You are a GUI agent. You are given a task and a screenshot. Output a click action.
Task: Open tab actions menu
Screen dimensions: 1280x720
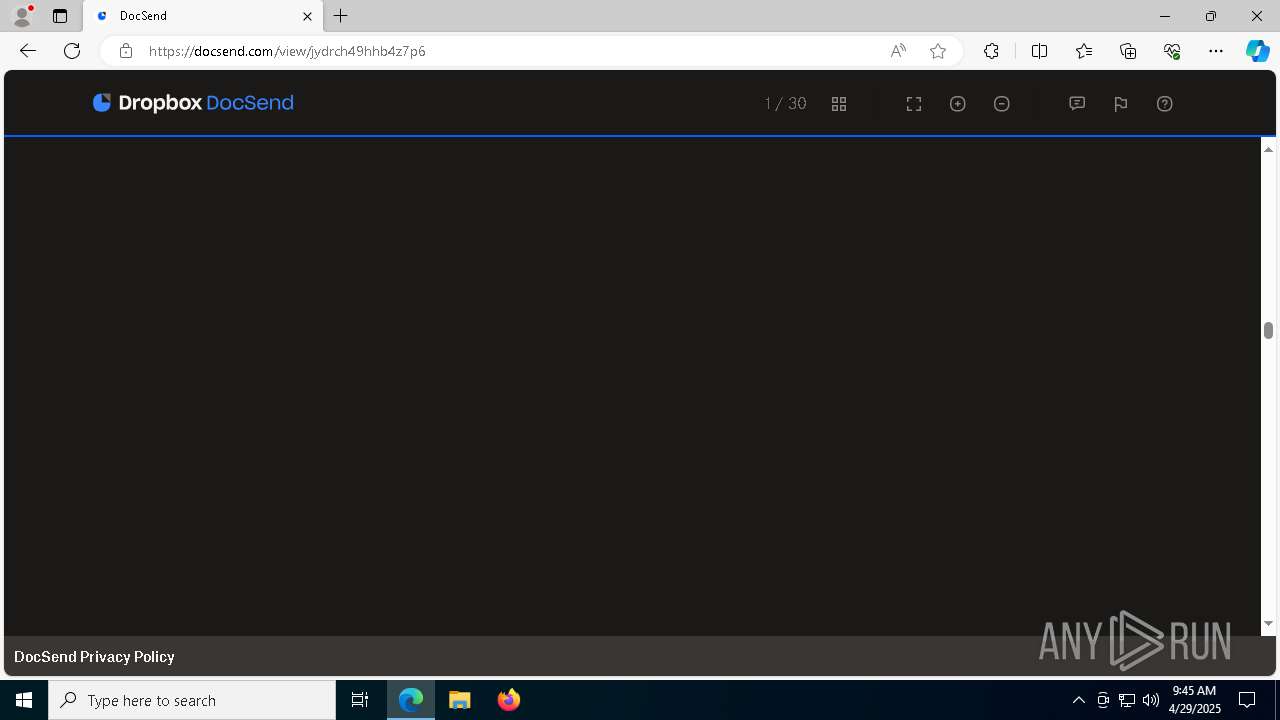click(60, 16)
